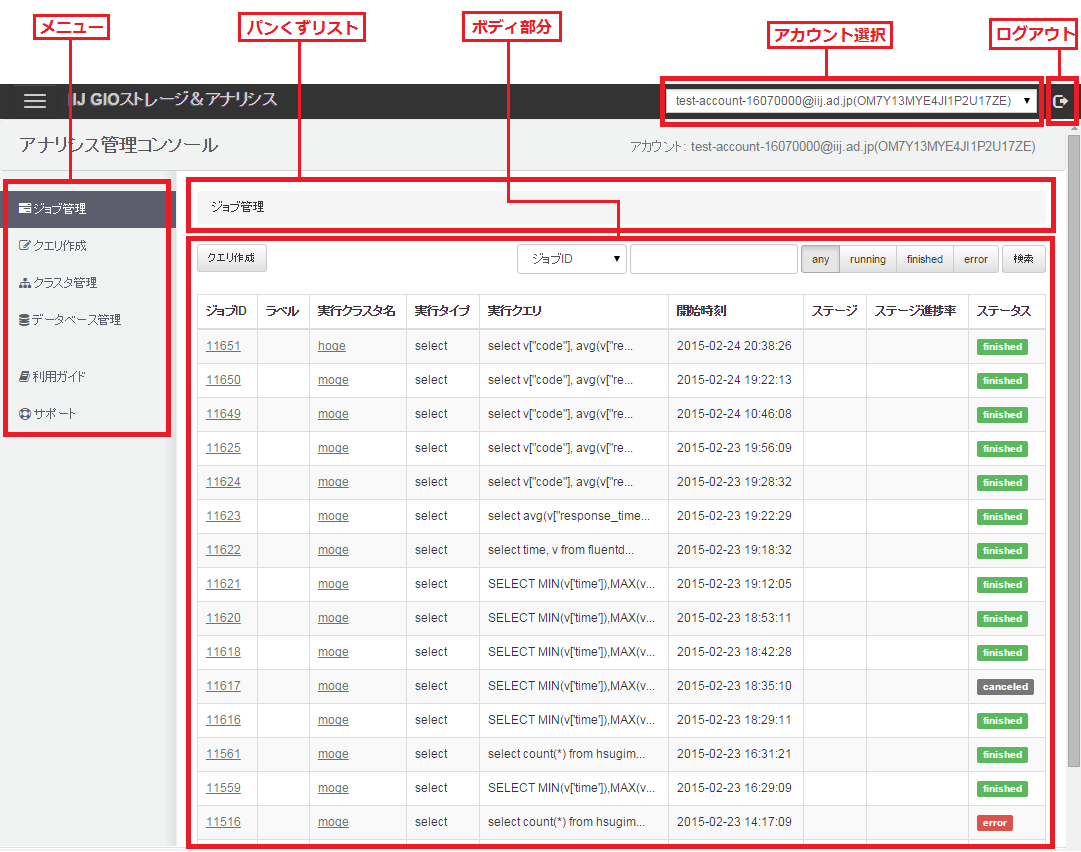Open job ID 11625 link
The image size is (1081, 852).
pos(223,448)
